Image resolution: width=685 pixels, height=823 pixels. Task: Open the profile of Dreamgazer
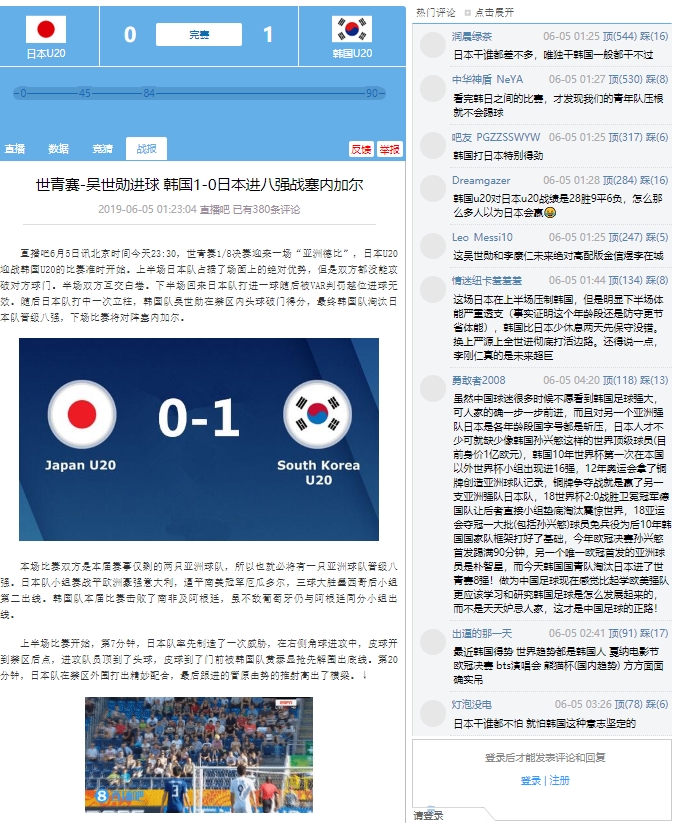point(481,180)
